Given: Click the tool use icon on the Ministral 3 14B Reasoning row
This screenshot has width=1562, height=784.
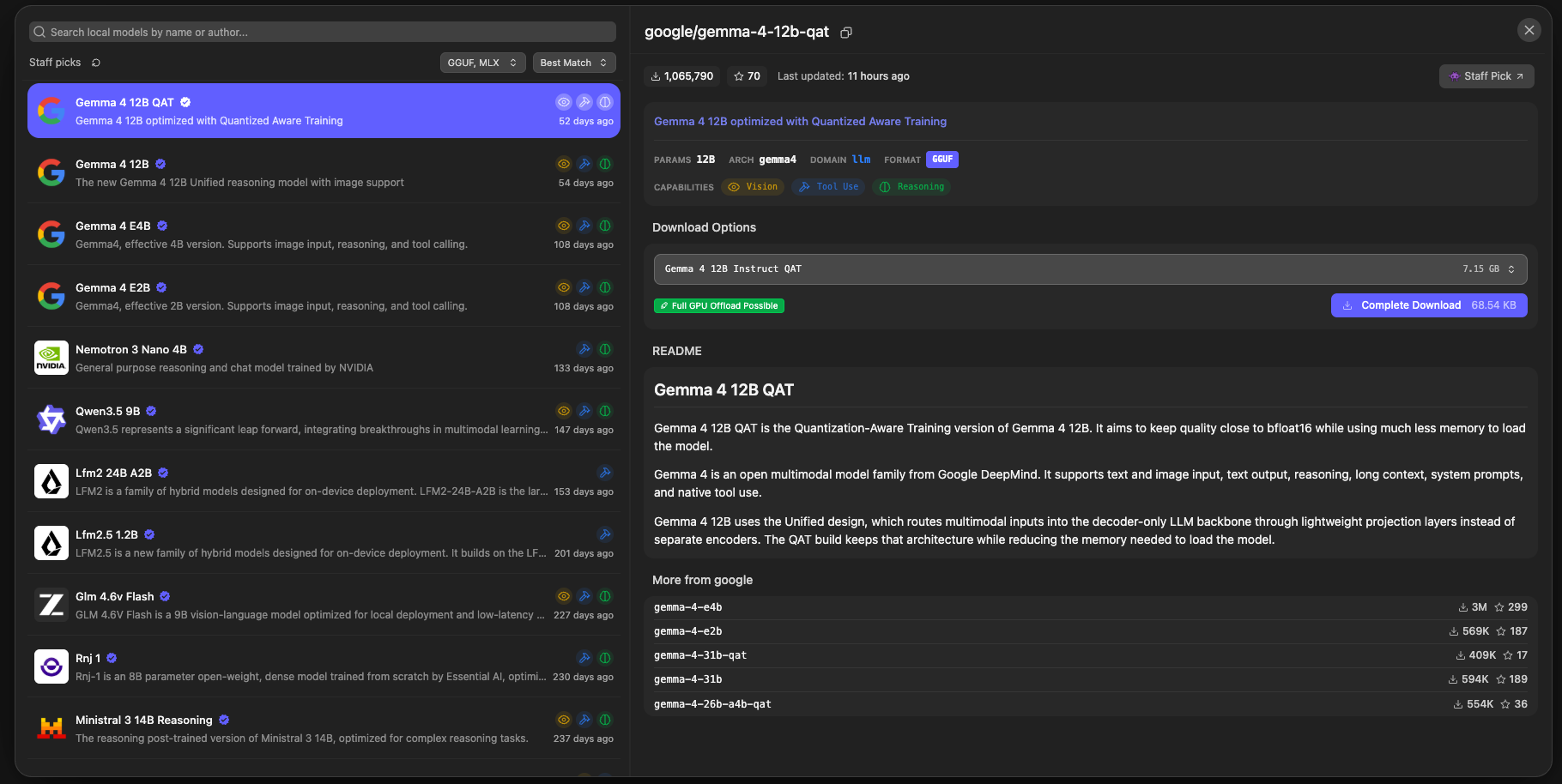Looking at the screenshot, I should click(x=584, y=720).
